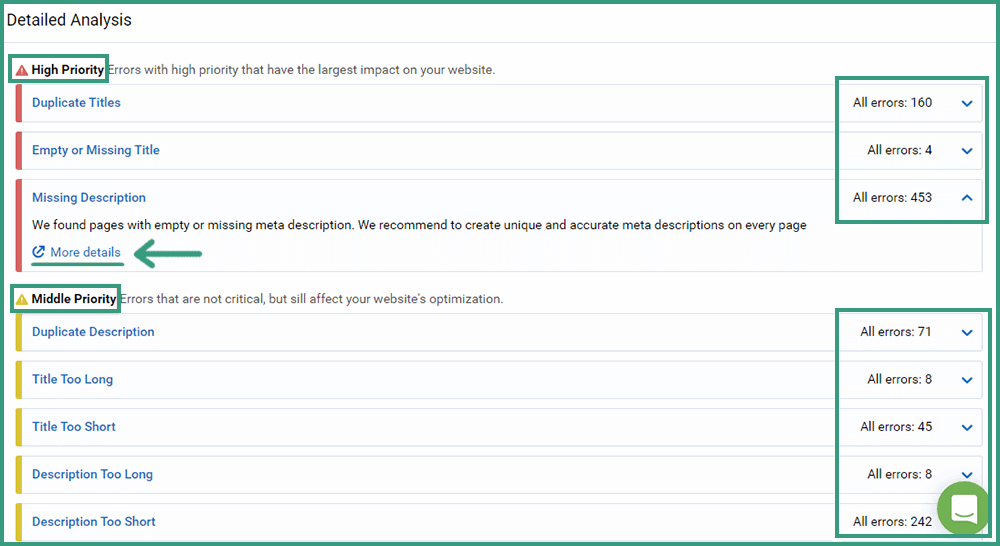Screen dimensions: 1000x546
Task: Click the Missing Description heading link
Action: point(89,198)
